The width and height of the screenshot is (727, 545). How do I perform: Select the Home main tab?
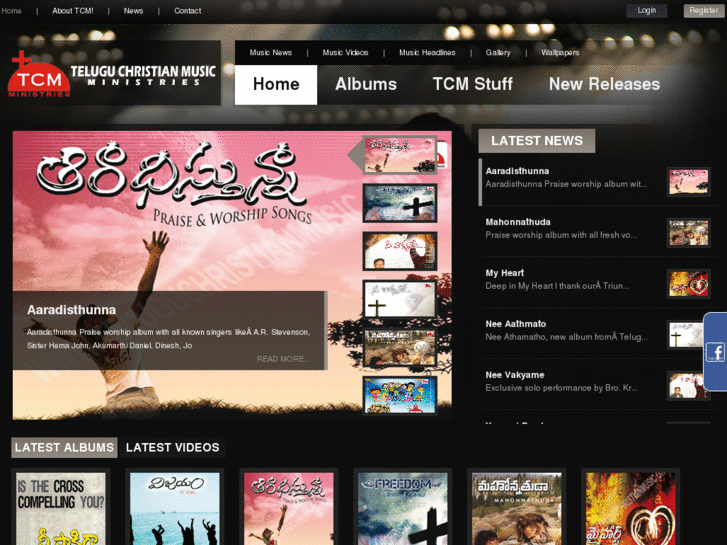pos(276,84)
